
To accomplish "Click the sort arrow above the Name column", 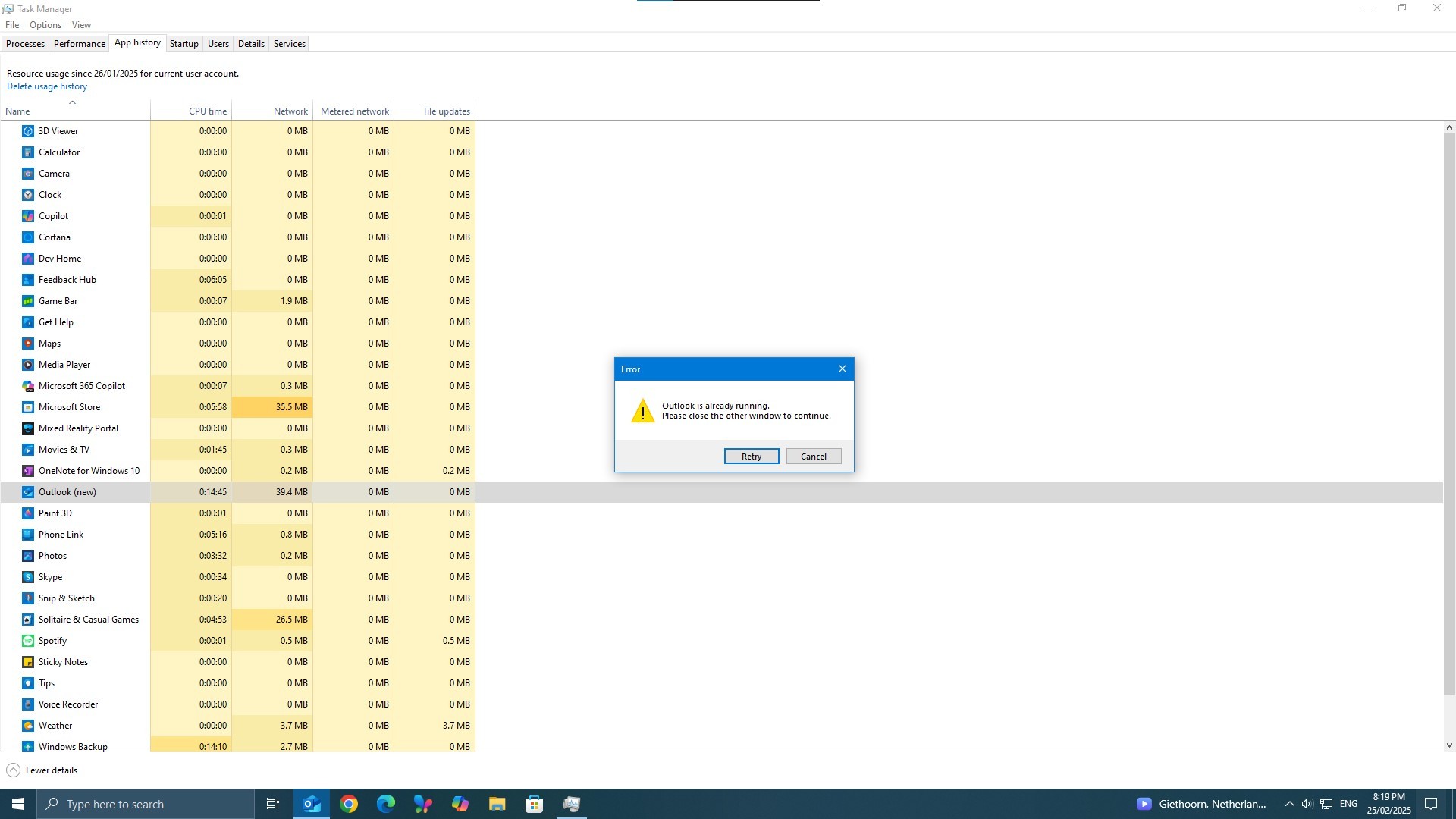I will [x=73, y=102].
